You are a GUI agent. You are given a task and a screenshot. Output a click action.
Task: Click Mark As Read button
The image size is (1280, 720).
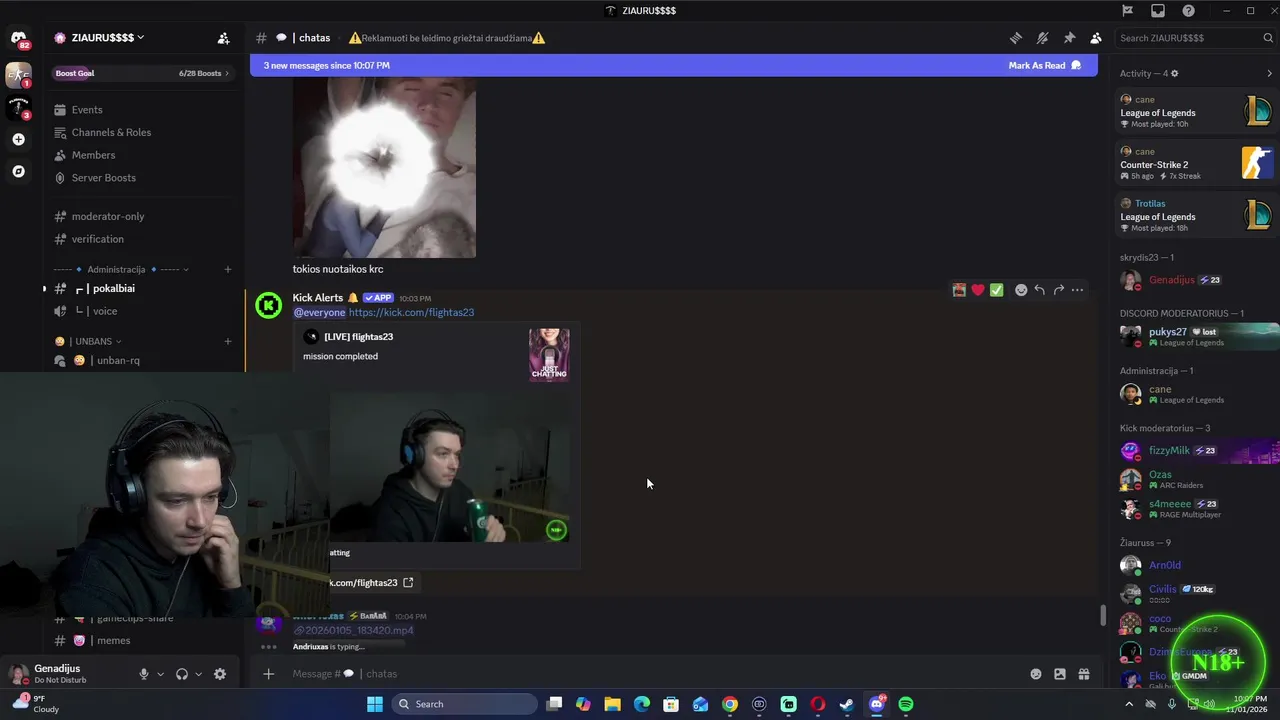tap(1045, 65)
